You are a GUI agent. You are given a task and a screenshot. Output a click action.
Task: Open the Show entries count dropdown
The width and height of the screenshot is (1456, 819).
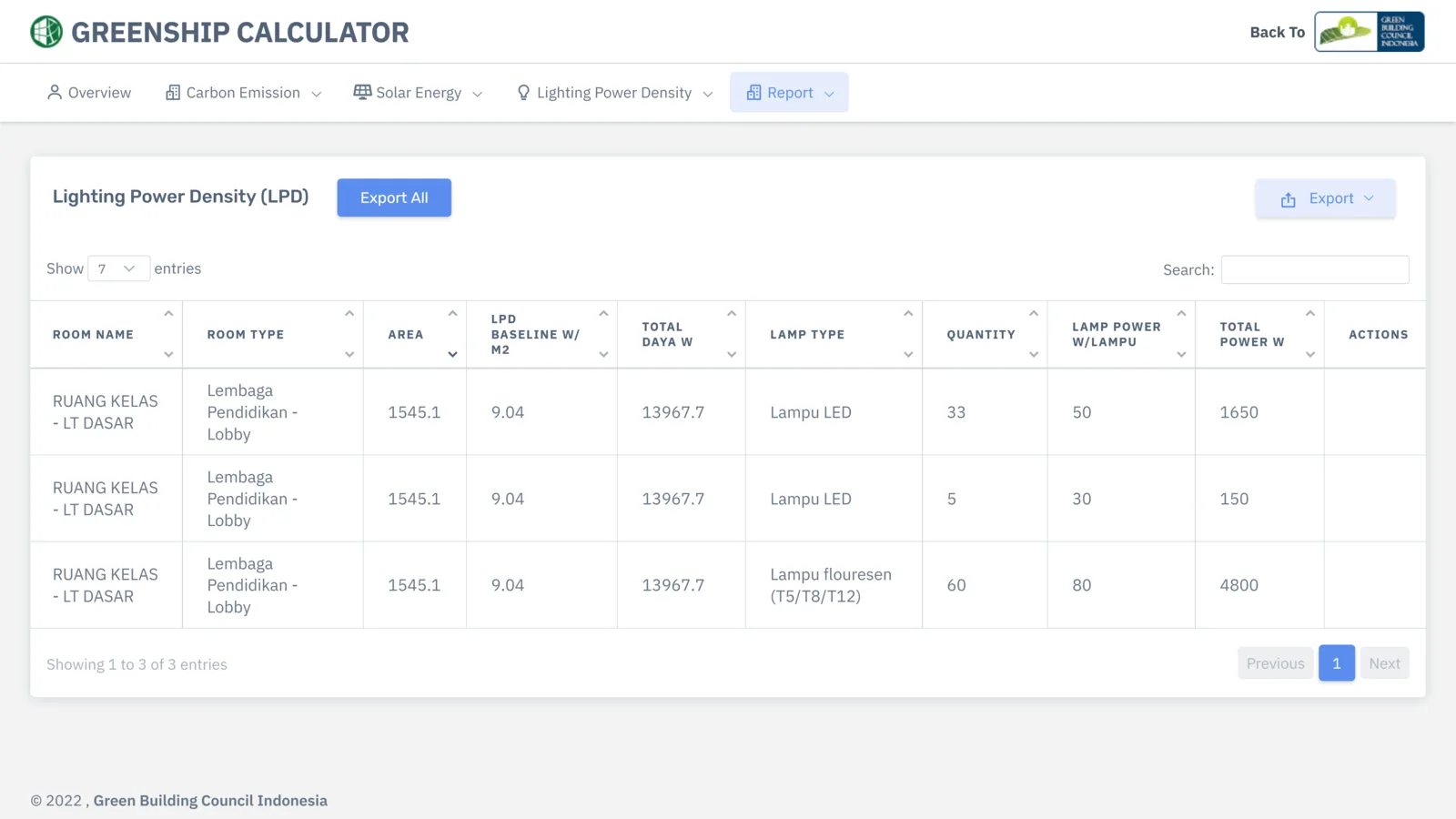point(118,268)
